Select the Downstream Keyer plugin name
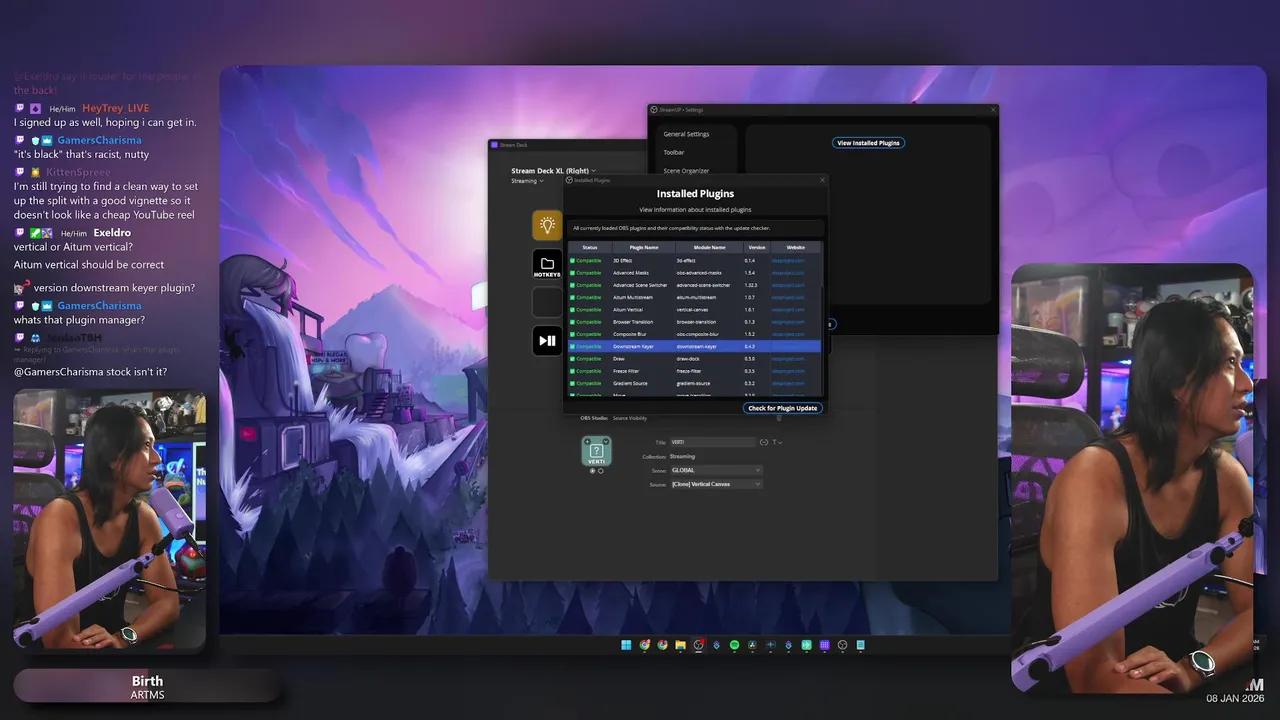This screenshot has width=1280, height=720. pyautogui.click(x=633, y=346)
